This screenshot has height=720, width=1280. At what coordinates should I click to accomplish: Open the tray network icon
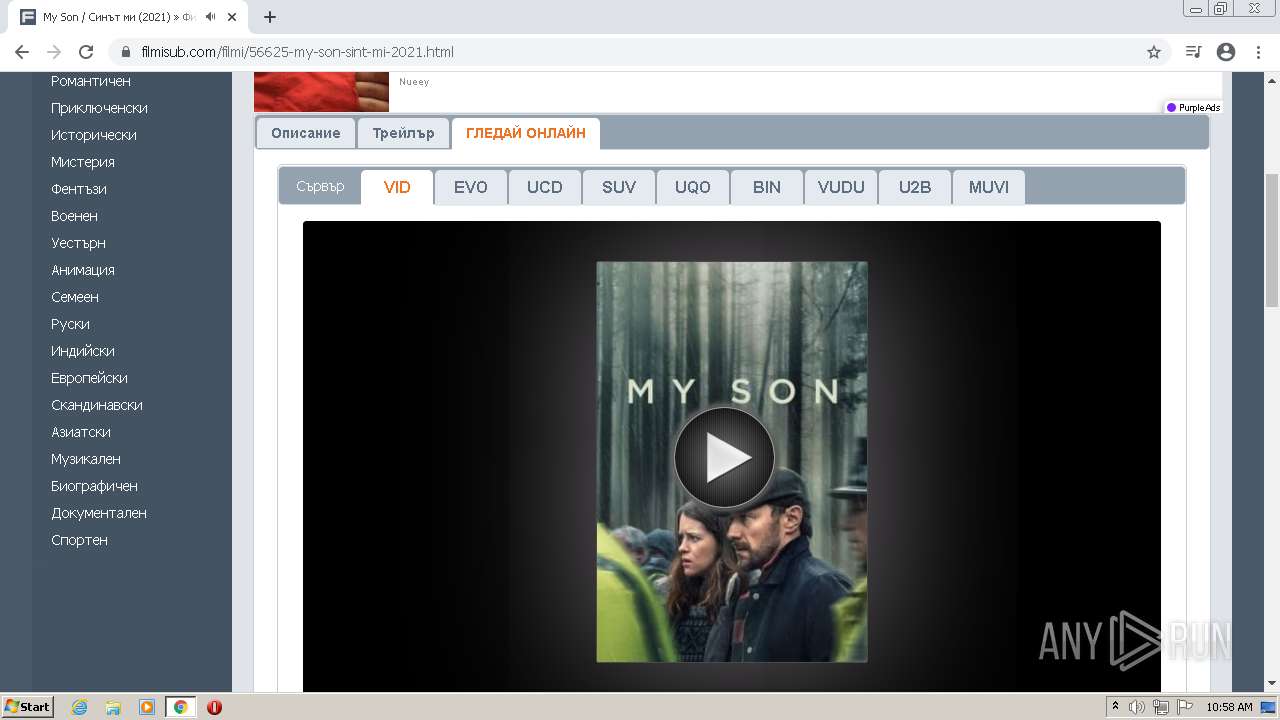[1161, 707]
